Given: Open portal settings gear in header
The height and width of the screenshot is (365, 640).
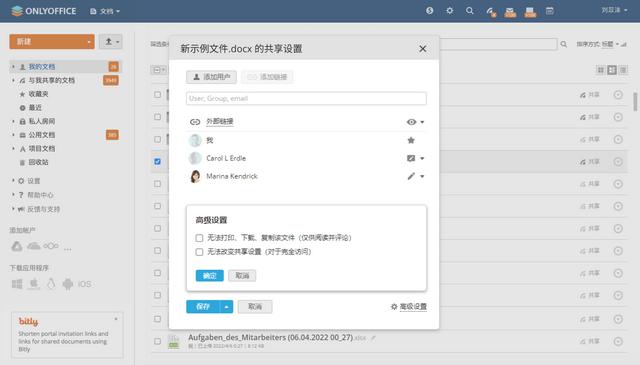Looking at the screenshot, I should click(x=449, y=11).
